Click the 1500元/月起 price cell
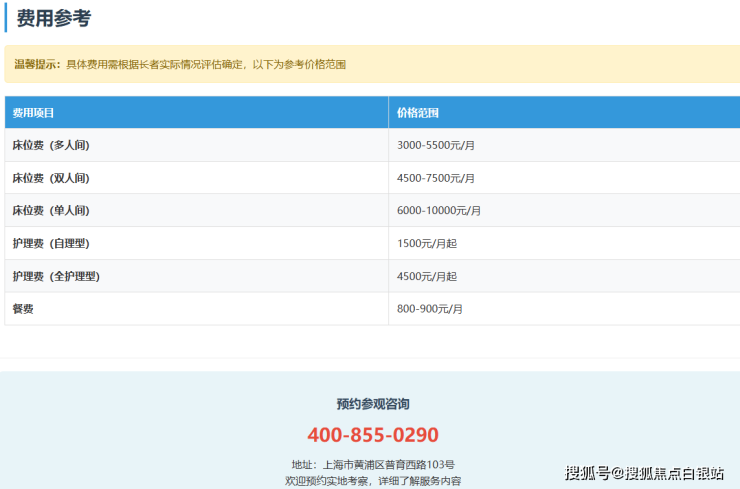This screenshot has height=489, width=740. point(427,243)
